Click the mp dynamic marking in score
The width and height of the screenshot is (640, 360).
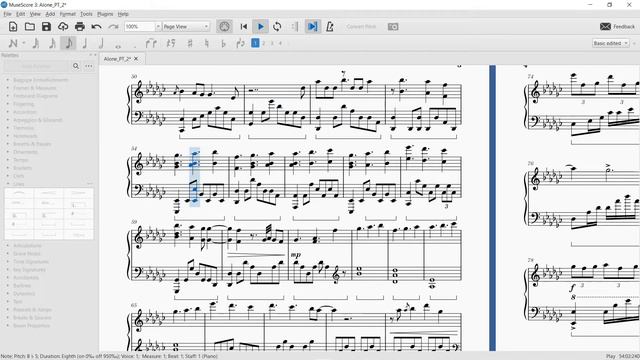point(296,255)
